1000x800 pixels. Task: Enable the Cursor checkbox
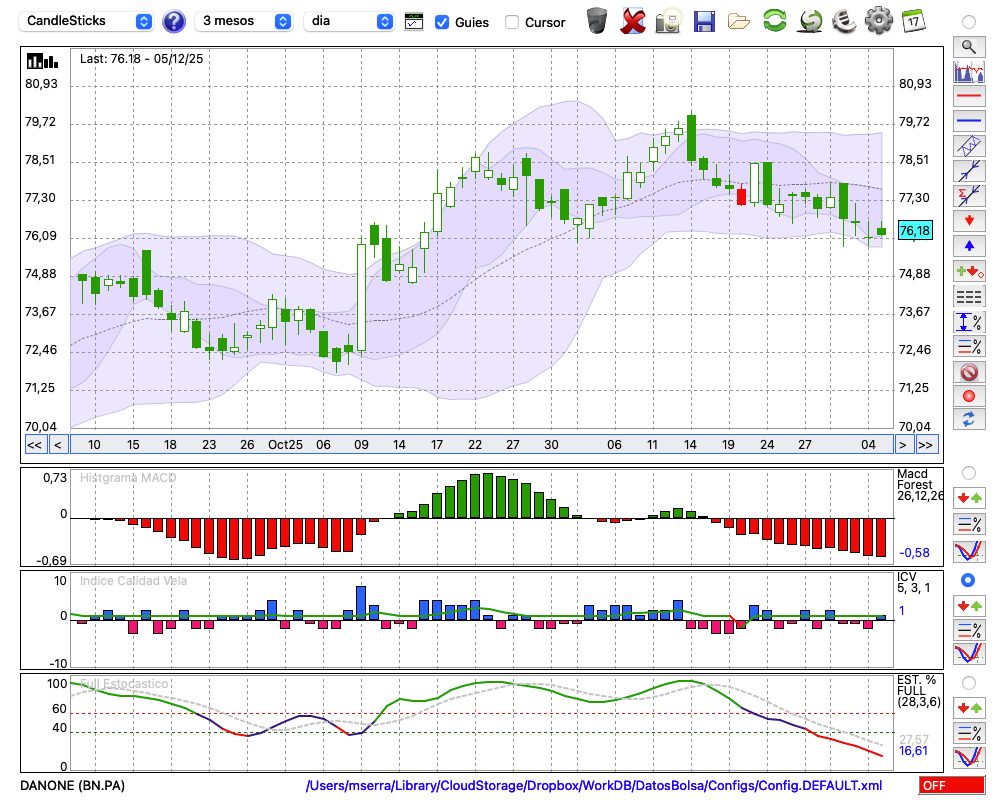(x=512, y=22)
